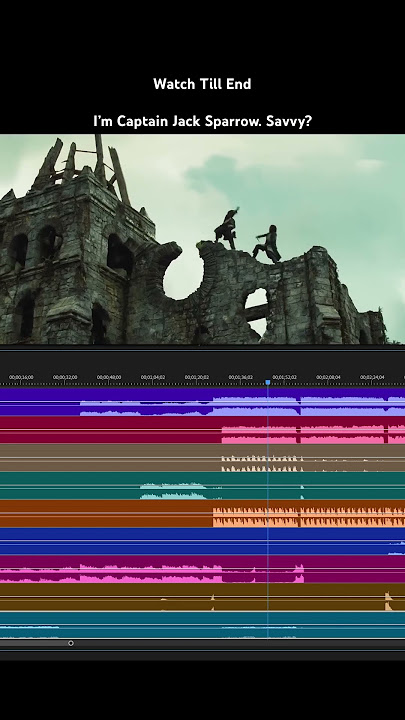
Task: Select the crimson audio track with pink waveform
Action: click(202, 430)
